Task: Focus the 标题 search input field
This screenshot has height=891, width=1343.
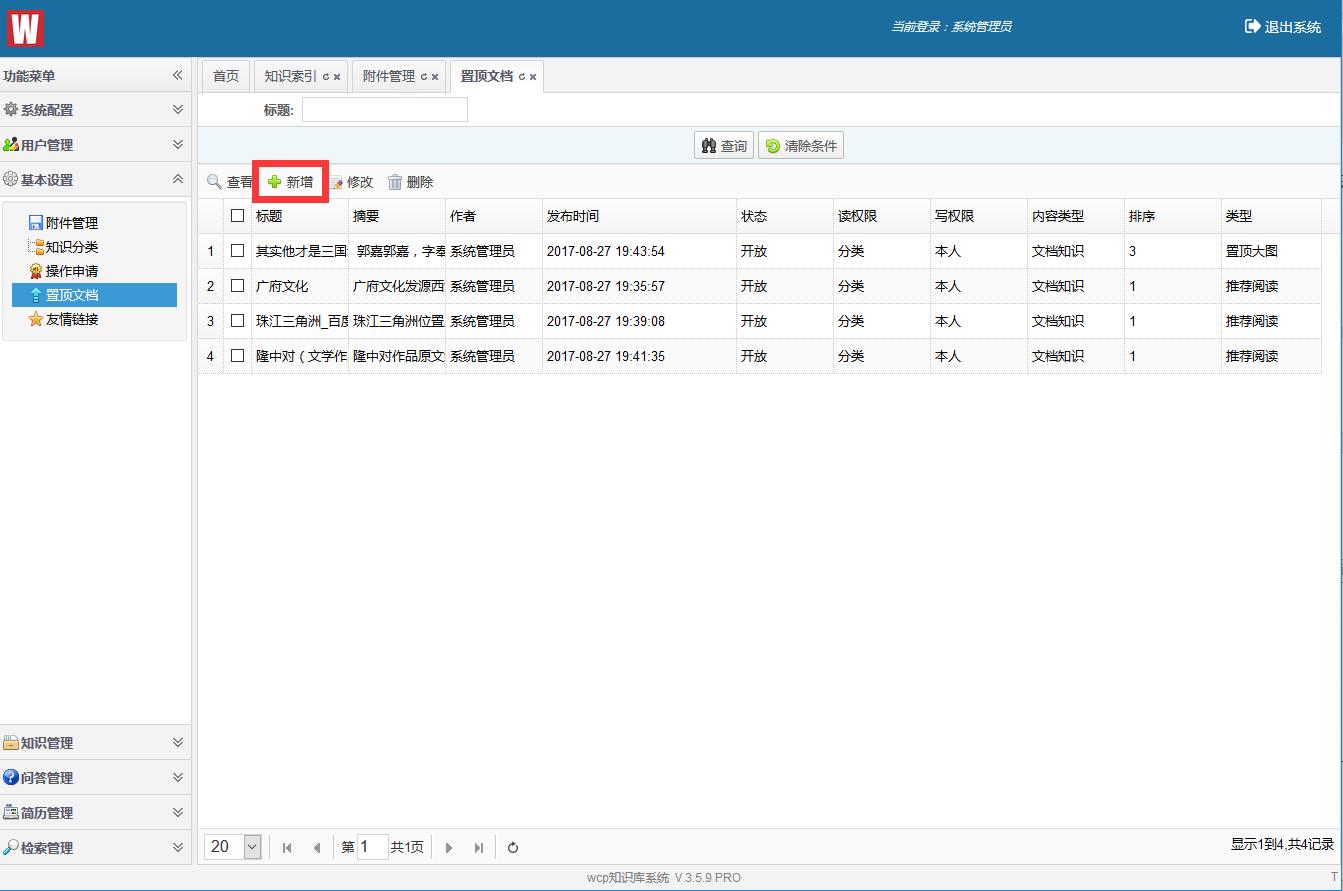Action: (x=385, y=110)
